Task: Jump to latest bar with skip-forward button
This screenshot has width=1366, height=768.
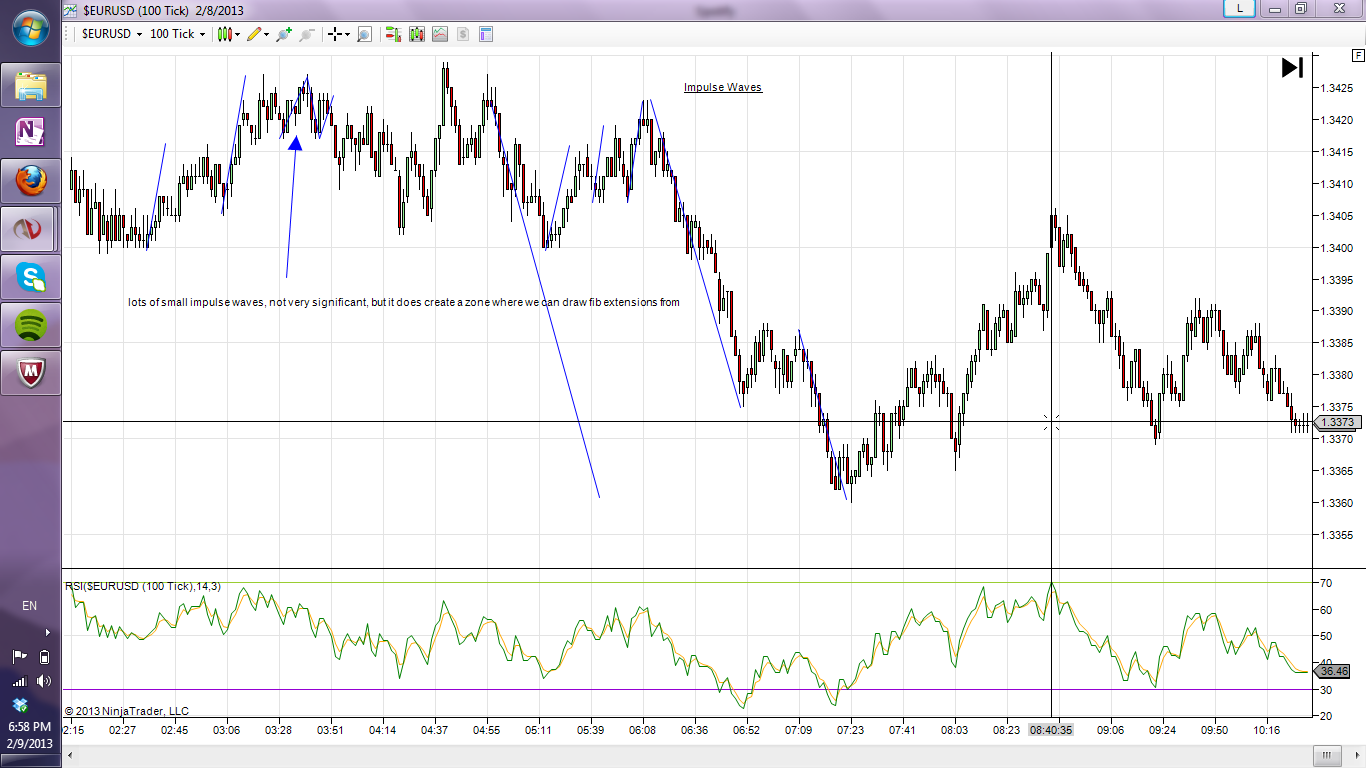Action: pos(1292,68)
